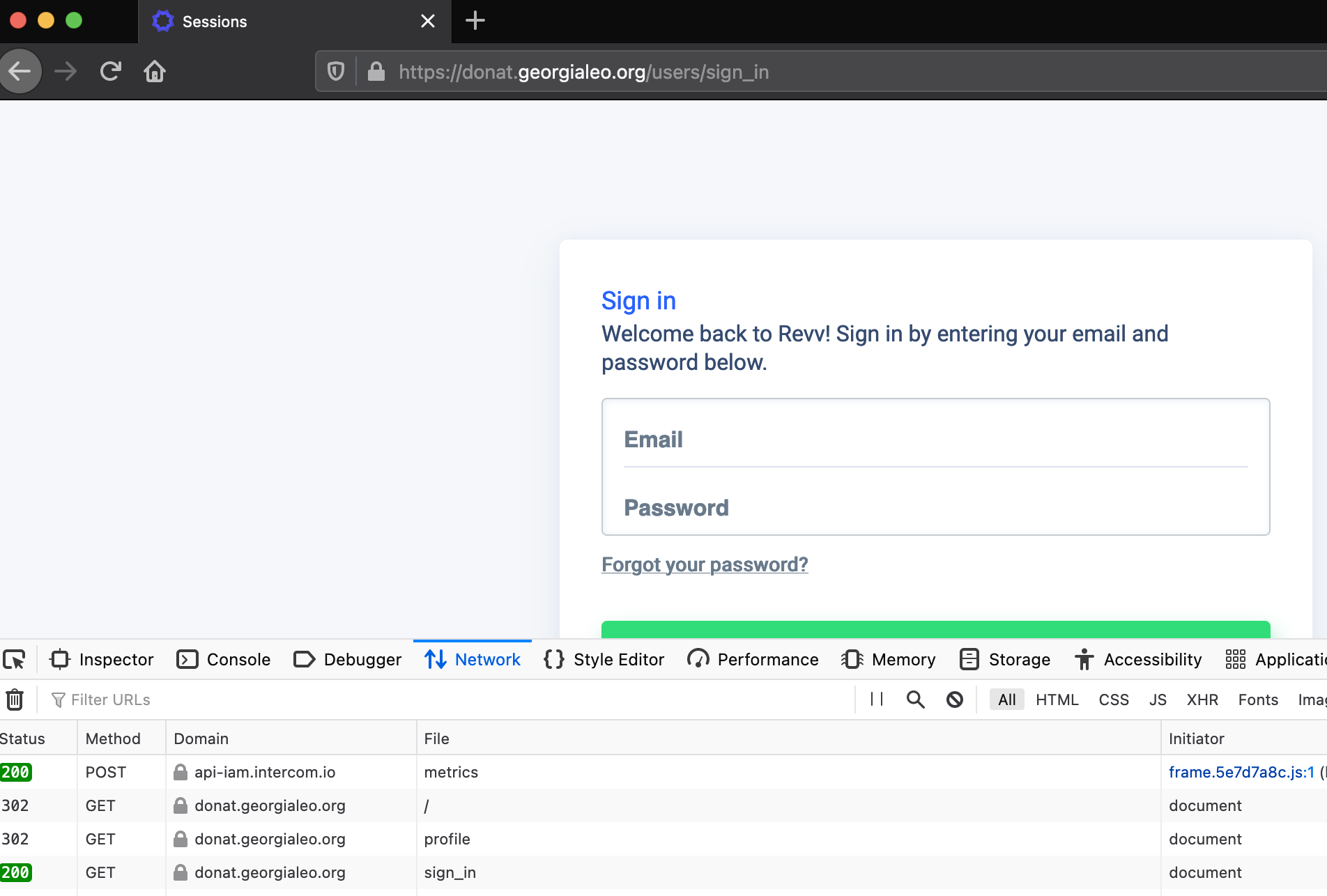Screen dimensions: 1327x896
Task: Clear the network request log
Action: [x=15, y=700]
